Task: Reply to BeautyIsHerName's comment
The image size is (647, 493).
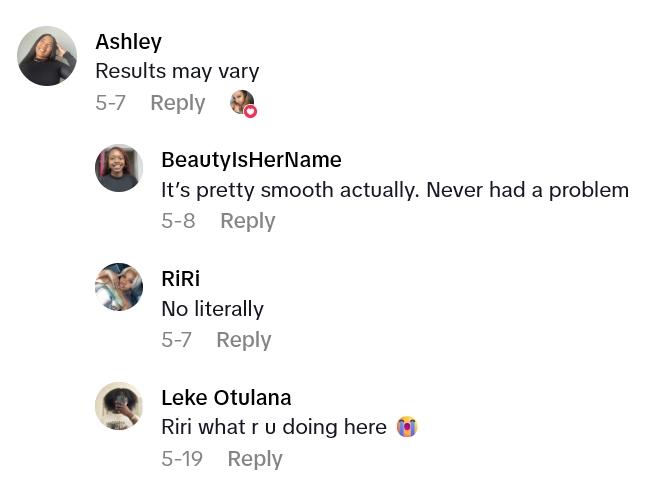Action: (247, 221)
